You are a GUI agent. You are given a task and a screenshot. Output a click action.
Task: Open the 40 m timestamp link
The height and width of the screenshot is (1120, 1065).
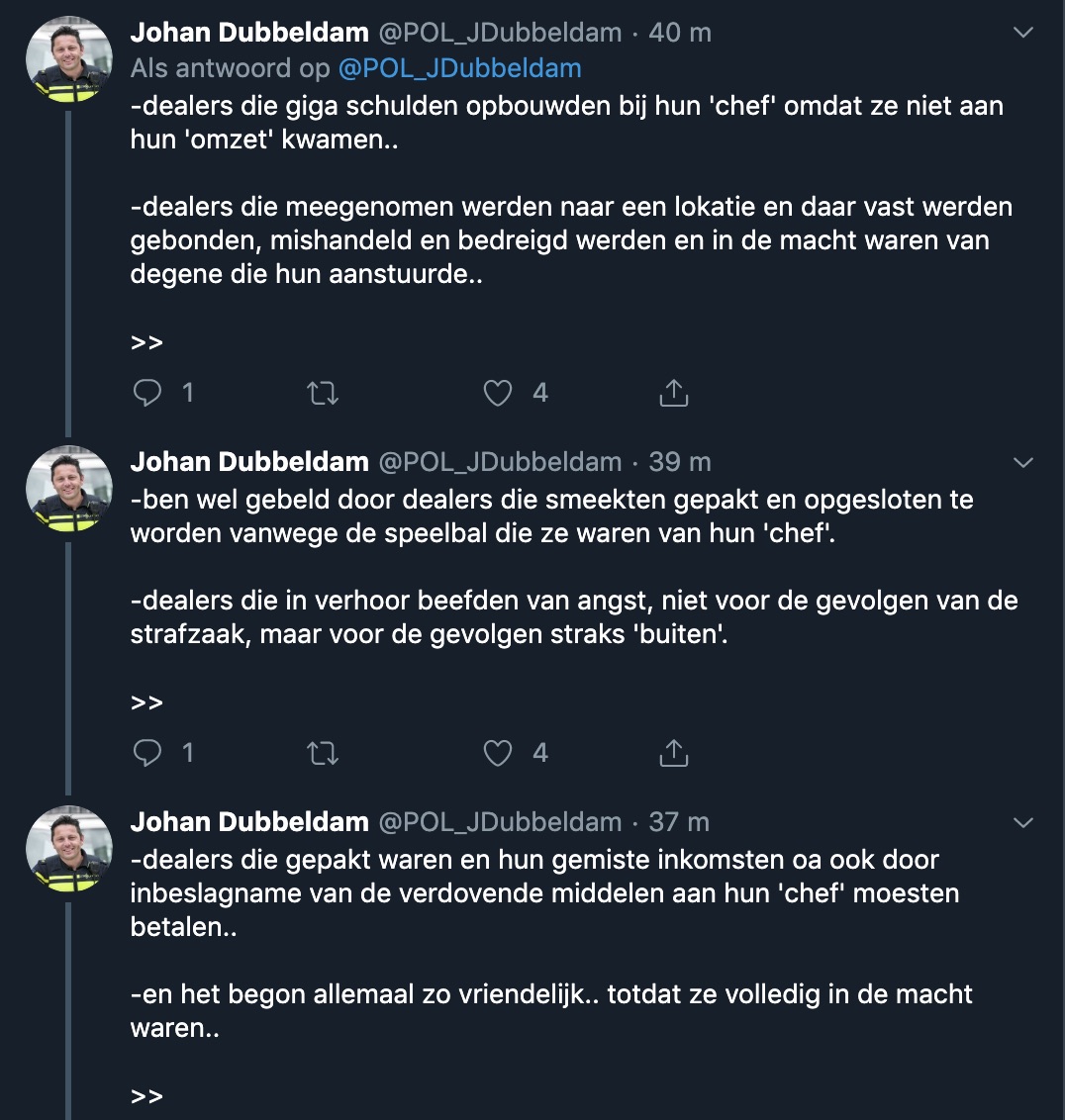point(680,33)
